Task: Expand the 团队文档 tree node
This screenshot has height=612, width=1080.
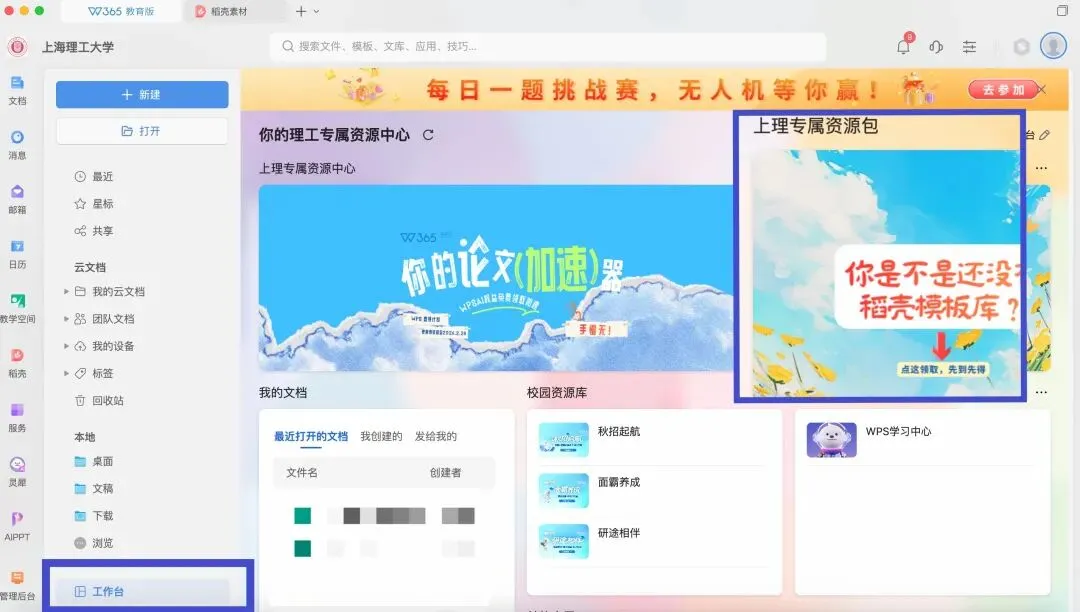Action: [66, 319]
